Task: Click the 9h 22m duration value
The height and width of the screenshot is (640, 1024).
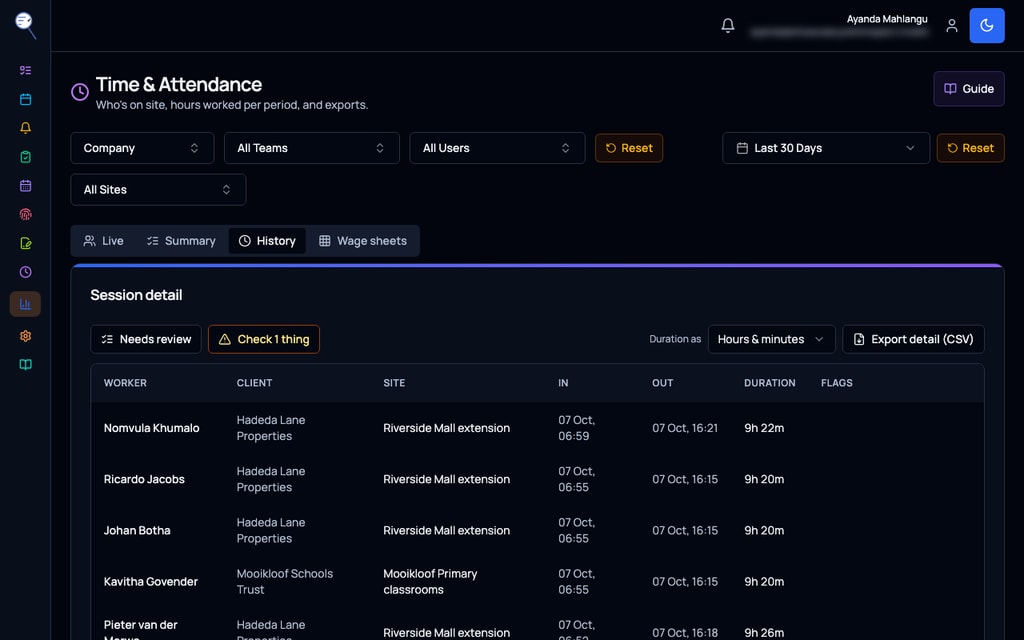Action: (x=764, y=428)
